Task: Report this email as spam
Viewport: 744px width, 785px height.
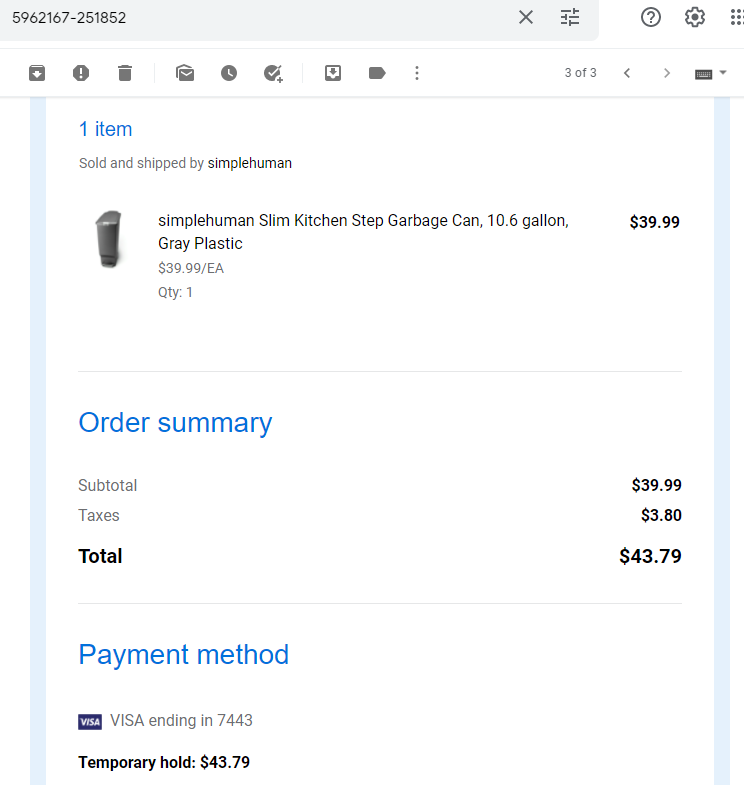Action: pyautogui.click(x=81, y=73)
